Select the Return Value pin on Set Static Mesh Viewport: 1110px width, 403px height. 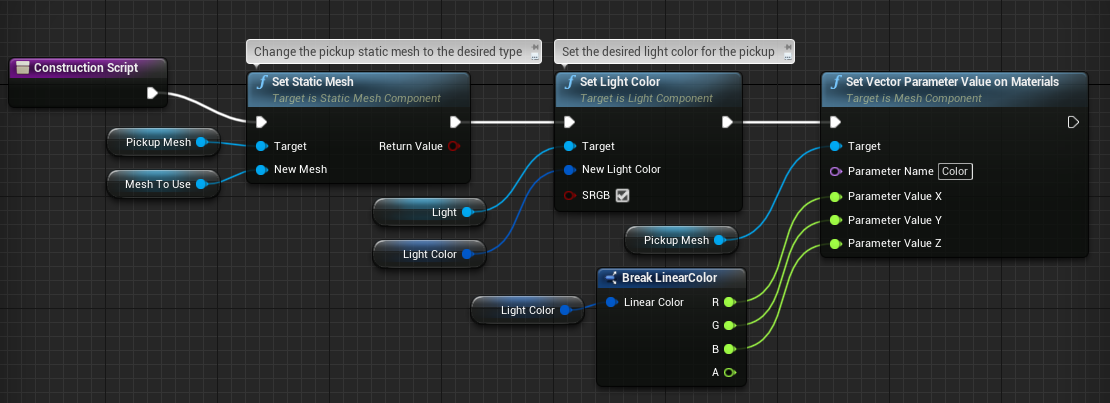pyautogui.click(x=454, y=146)
